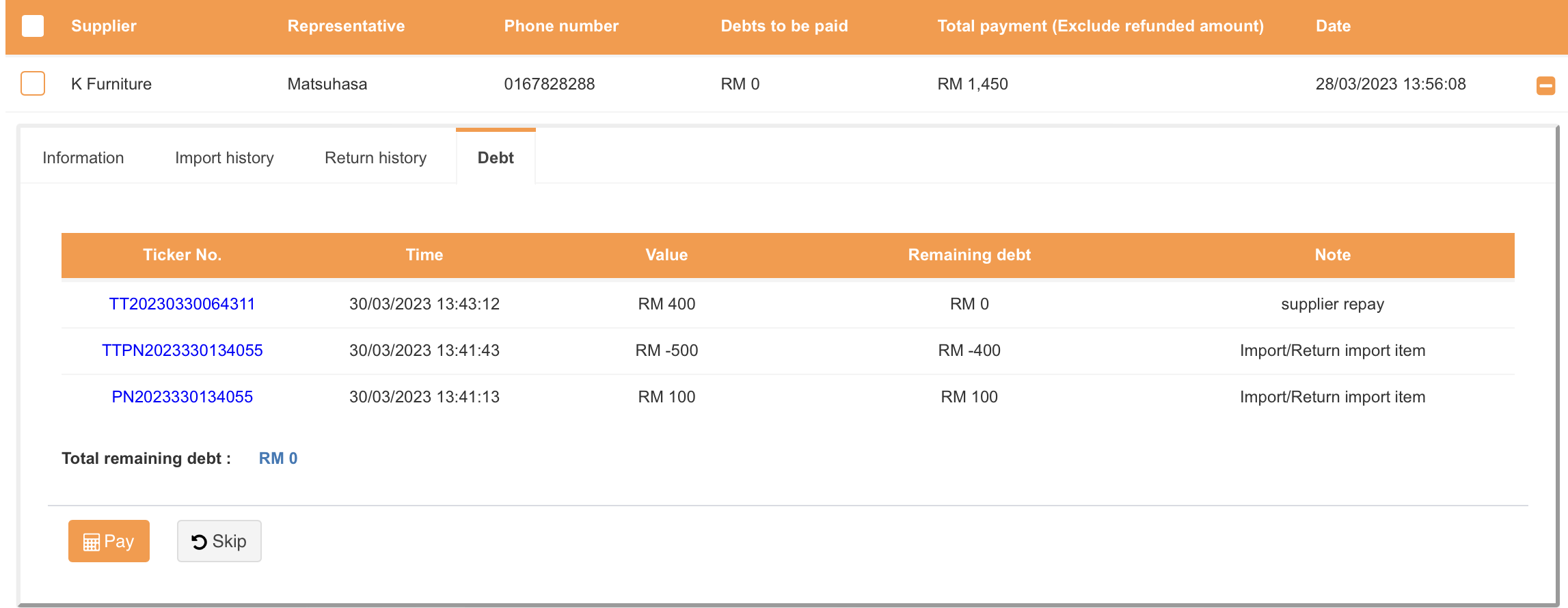Click the Debts to be paid header

[x=784, y=26]
